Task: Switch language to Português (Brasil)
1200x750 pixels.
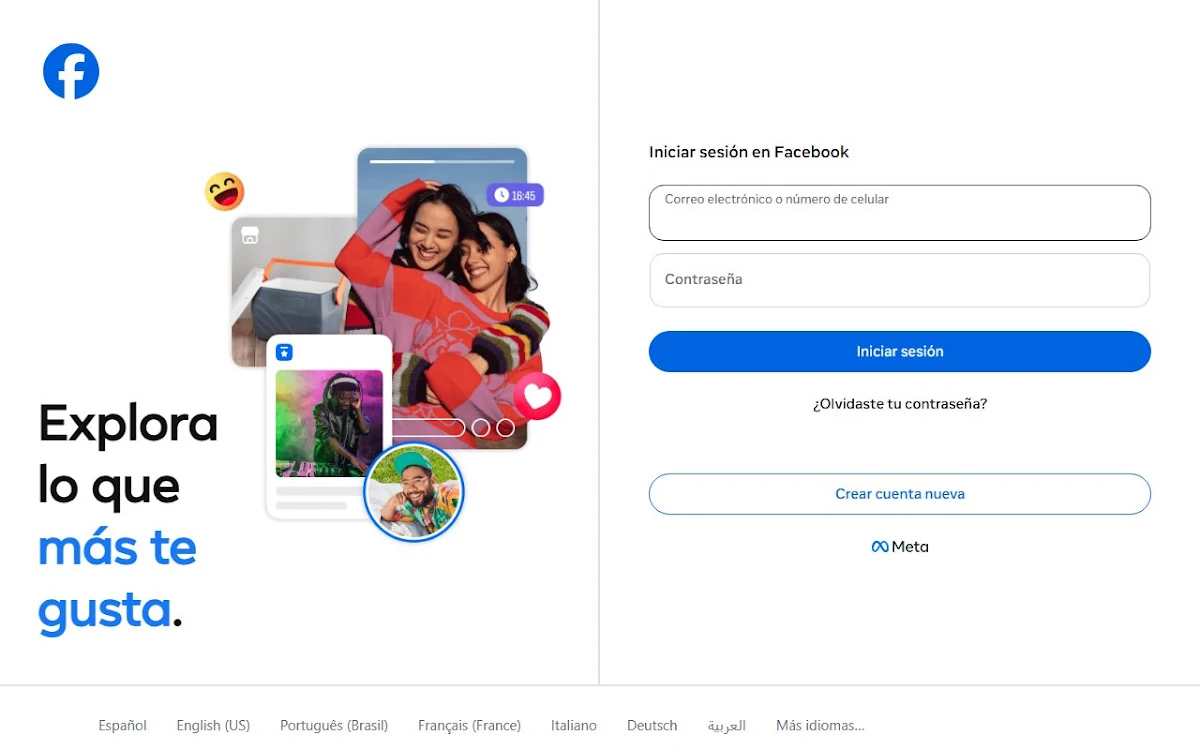Action: [334, 725]
